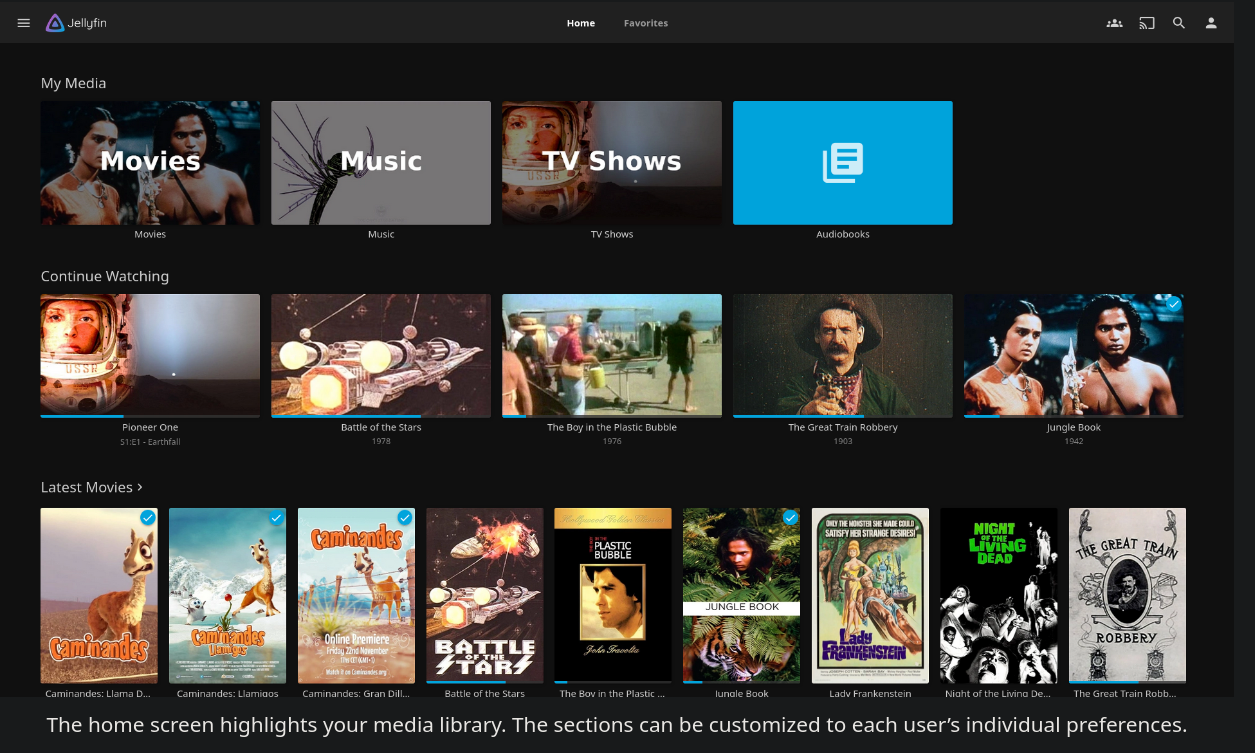Click 'Jungle Book' title in Continue Watching
The image size is (1255, 753).
point(1074,427)
